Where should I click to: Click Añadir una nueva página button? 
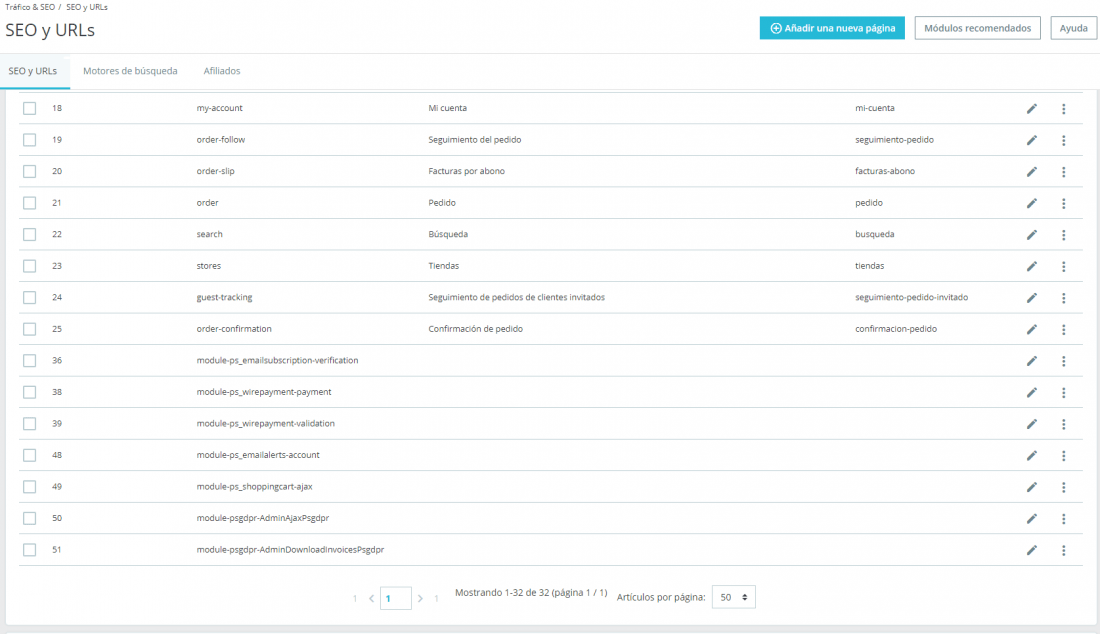tap(832, 28)
